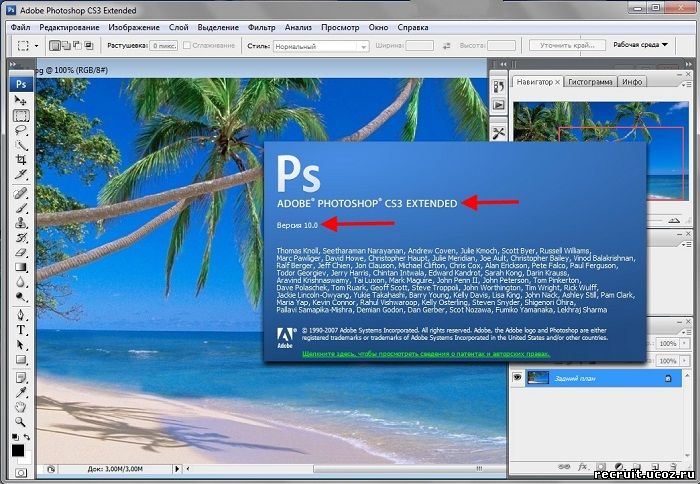Select the History Brush tool
700x484 pixels.
click(x=21, y=238)
